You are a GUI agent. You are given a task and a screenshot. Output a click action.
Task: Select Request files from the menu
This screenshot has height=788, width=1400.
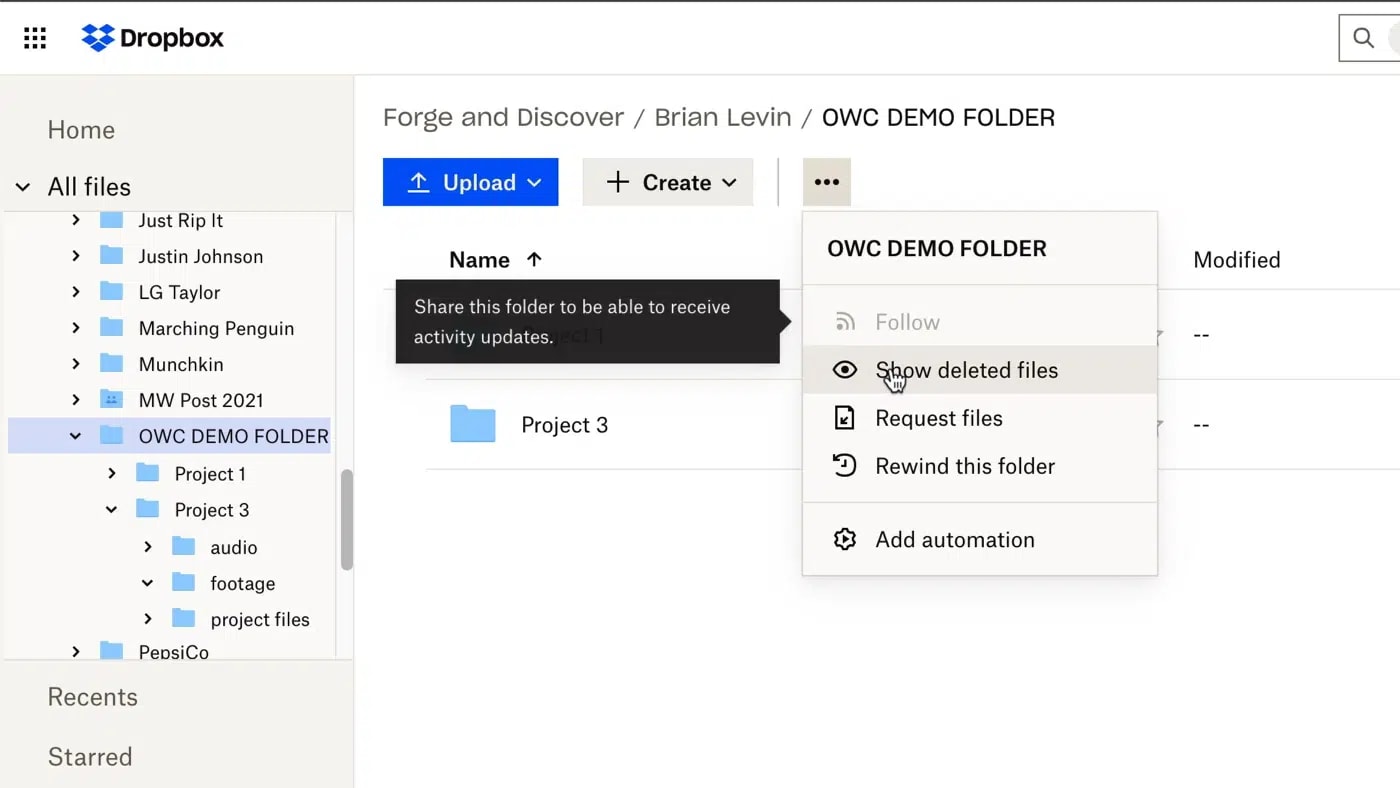938,418
